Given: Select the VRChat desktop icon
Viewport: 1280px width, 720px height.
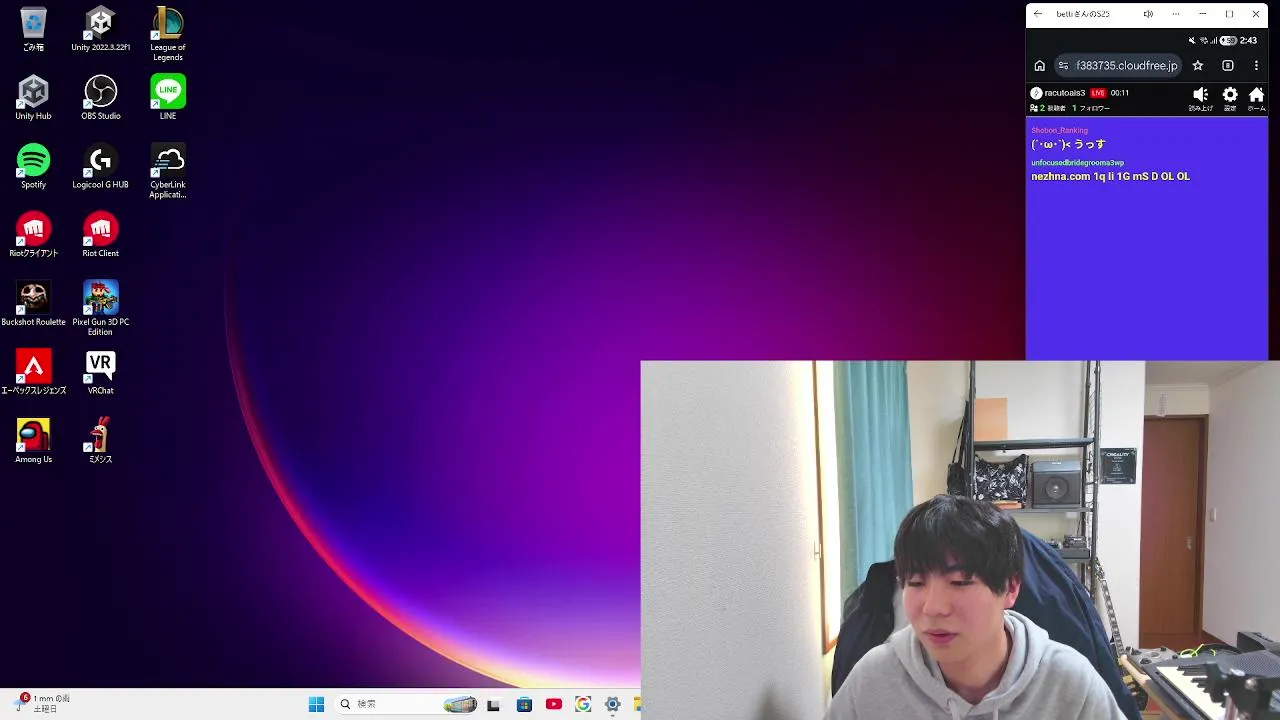Looking at the screenshot, I should point(100,373).
